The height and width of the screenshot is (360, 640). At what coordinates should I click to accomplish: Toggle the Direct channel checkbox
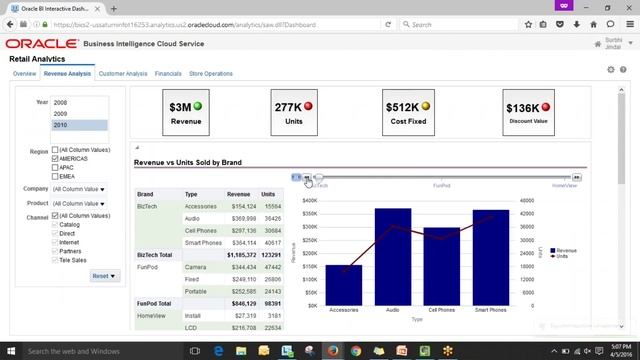(x=55, y=233)
